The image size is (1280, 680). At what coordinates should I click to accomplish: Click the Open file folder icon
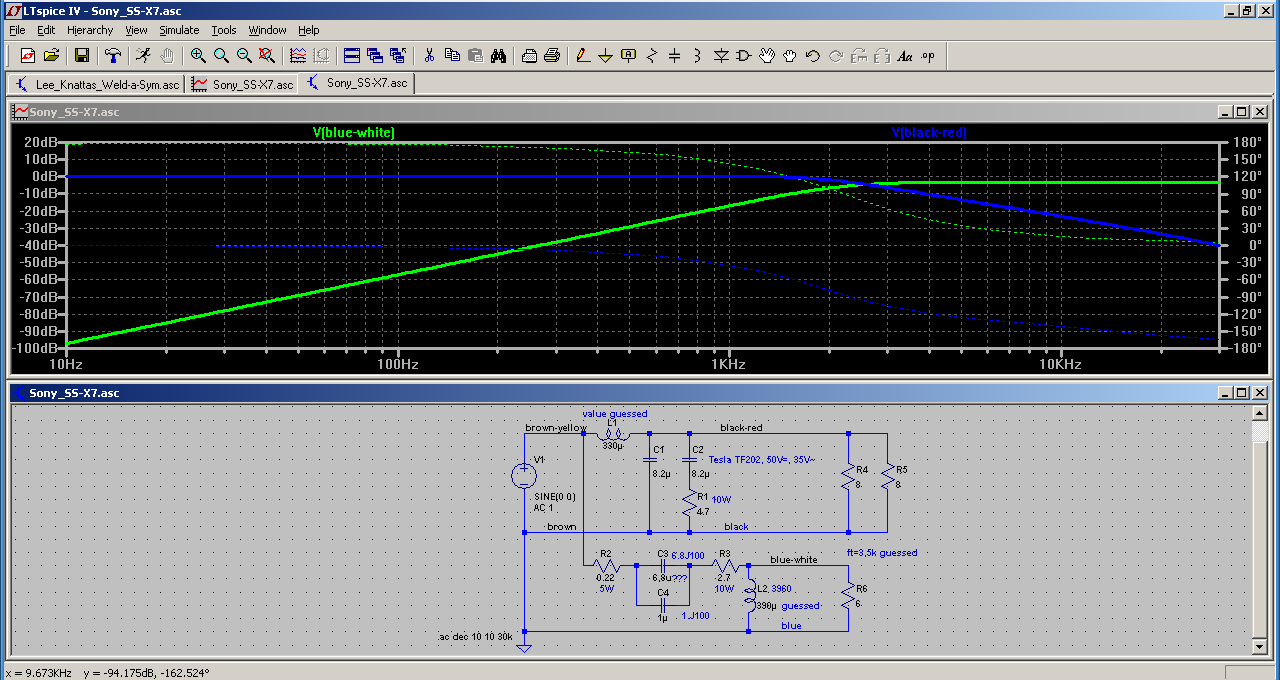51,55
